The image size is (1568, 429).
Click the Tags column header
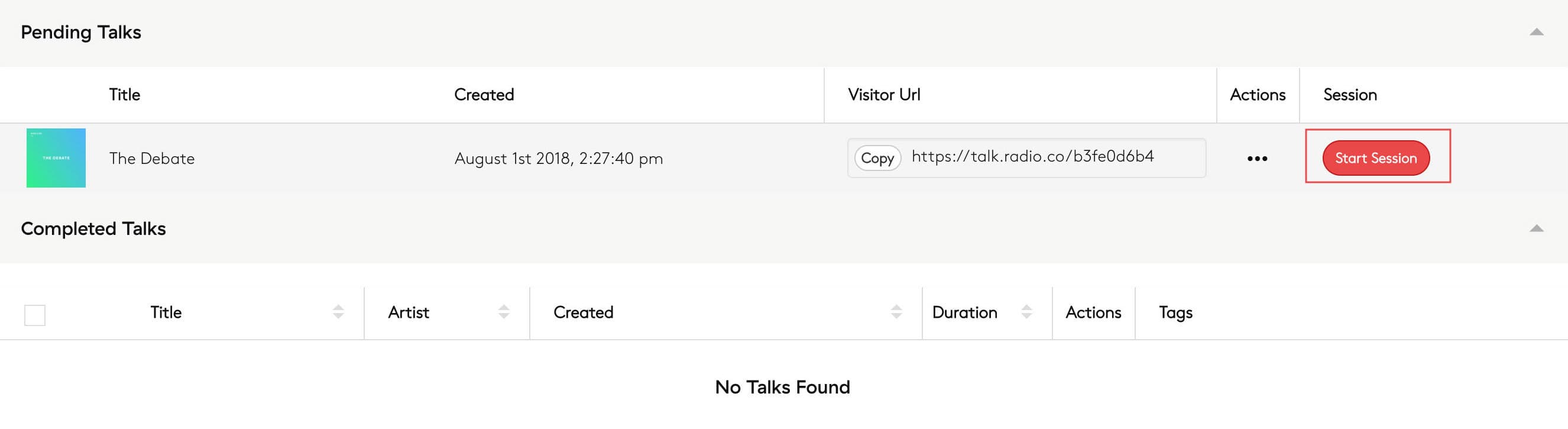[1175, 312]
